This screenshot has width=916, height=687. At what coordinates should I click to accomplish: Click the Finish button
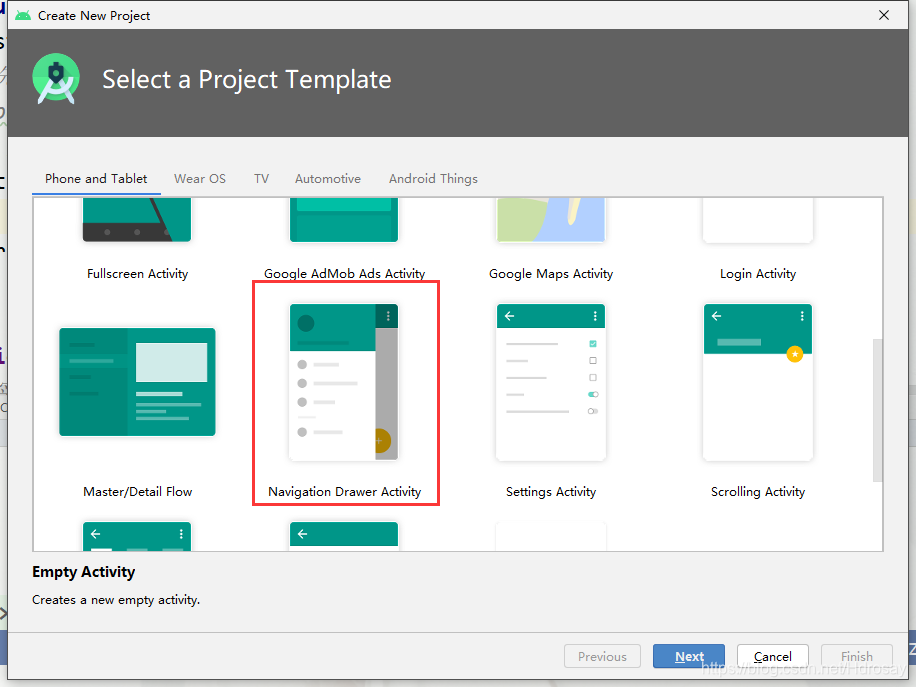coord(856,656)
